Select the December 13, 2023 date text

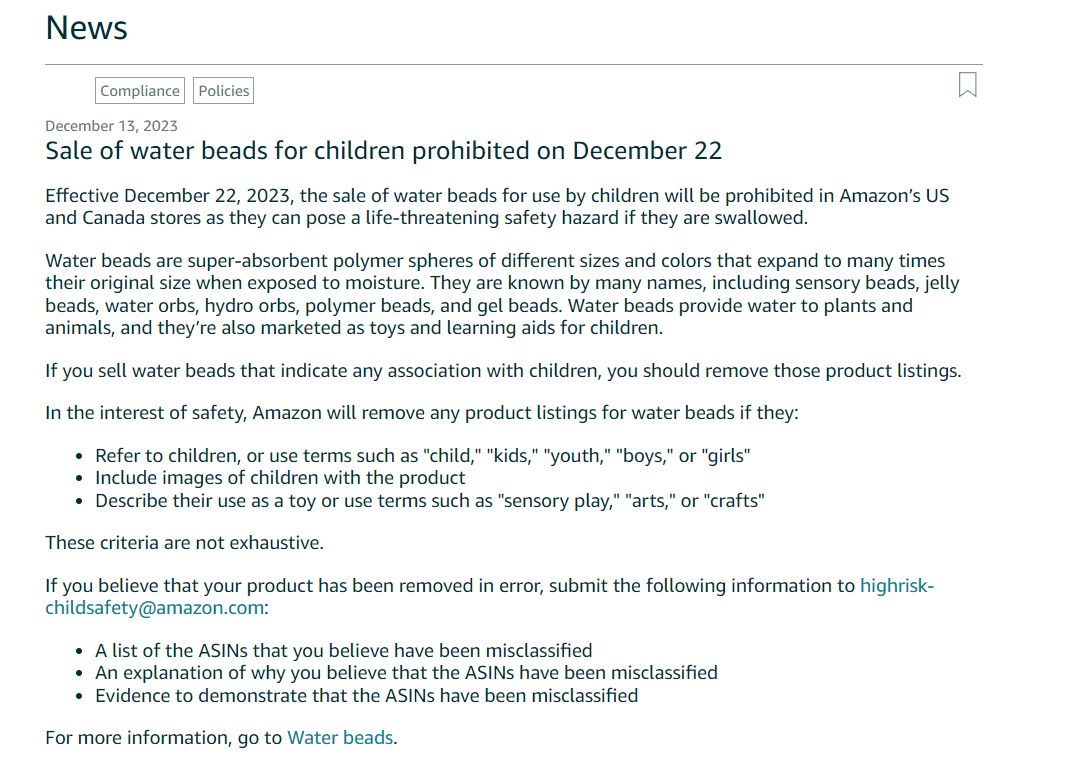(x=111, y=126)
